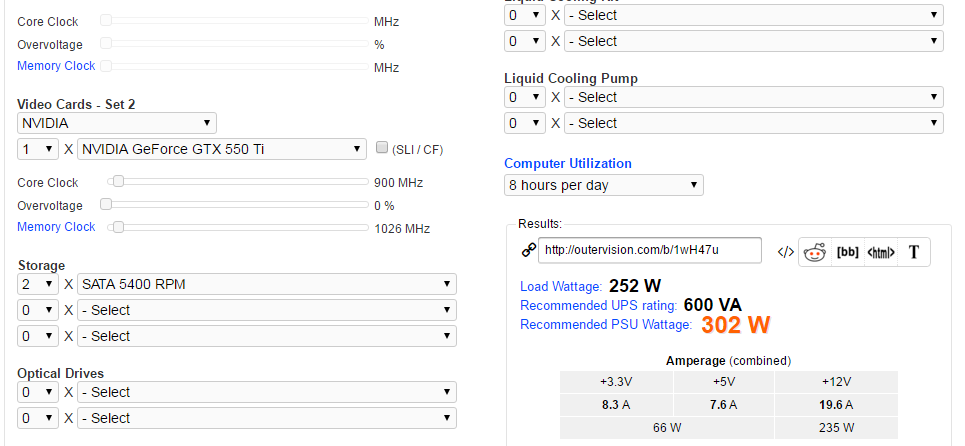Screen dimensions: 965x446
Task: Expand the NVIDIA GeForce GTX 550 Ti dropdown
Action: [221, 149]
